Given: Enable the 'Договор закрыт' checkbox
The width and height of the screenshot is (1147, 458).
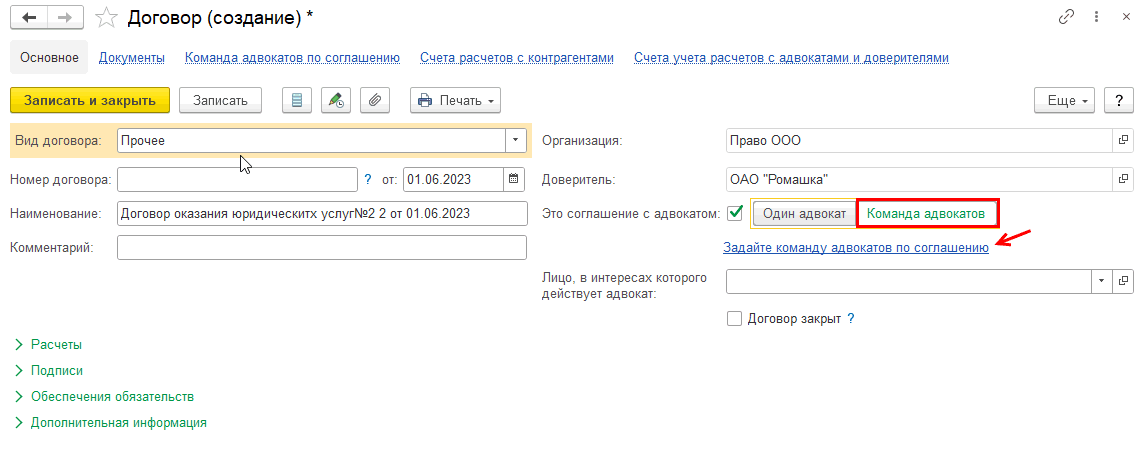Looking at the screenshot, I should click(735, 319).
